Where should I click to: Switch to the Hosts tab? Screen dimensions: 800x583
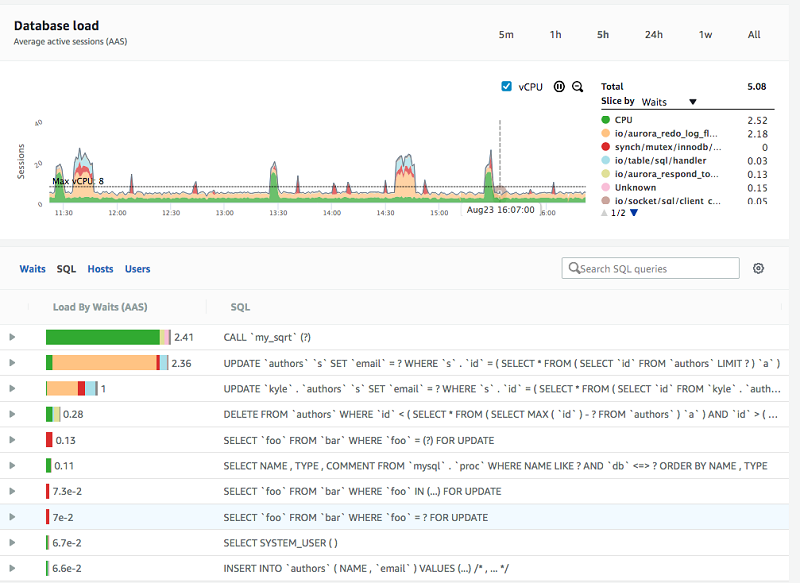(x=100, y=269)
